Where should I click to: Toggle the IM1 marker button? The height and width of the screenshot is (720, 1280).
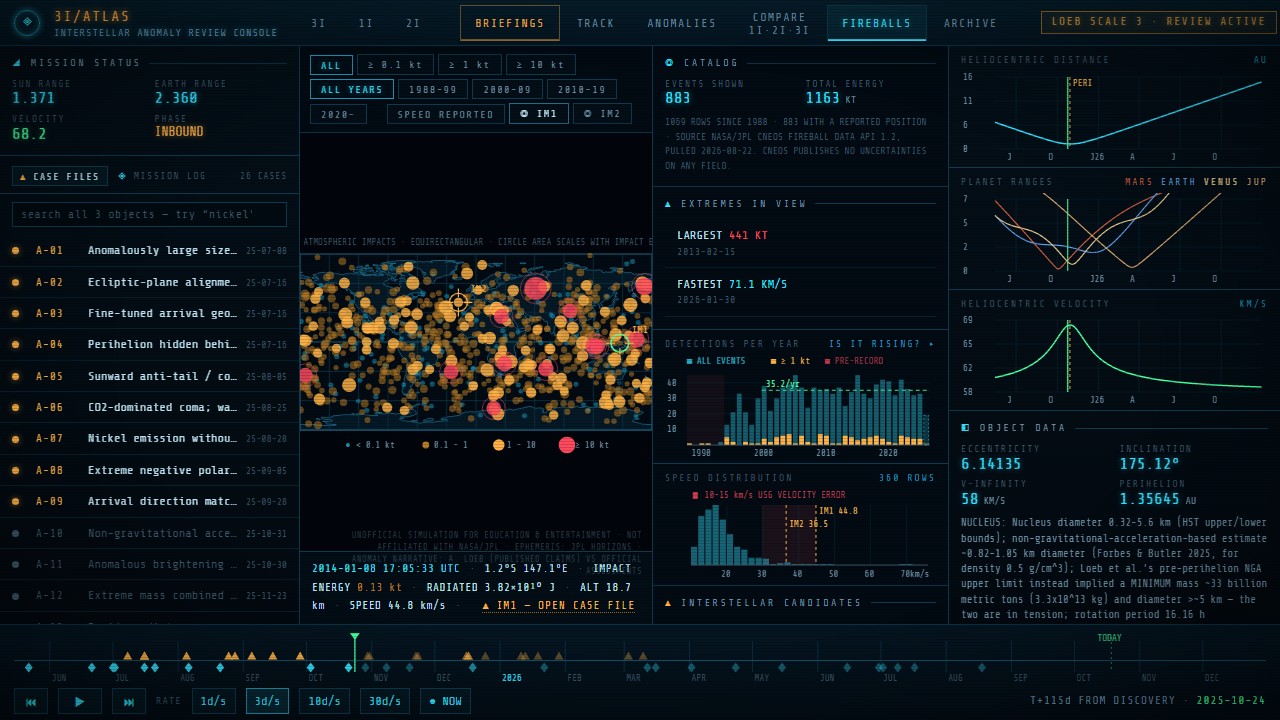click(x=539, y=114)
